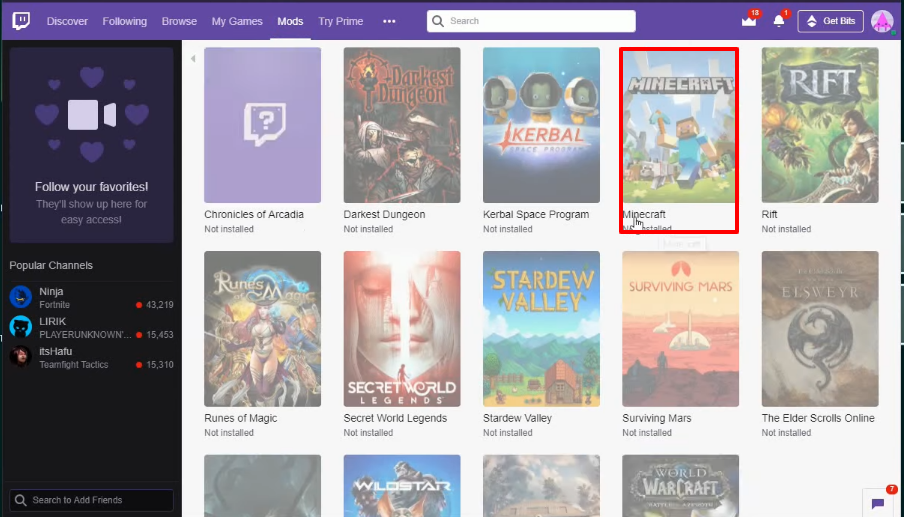Click the Chronicles of Arcadia title
The width and height of the screenshot is (904, 517).
[x=254, y=214]
